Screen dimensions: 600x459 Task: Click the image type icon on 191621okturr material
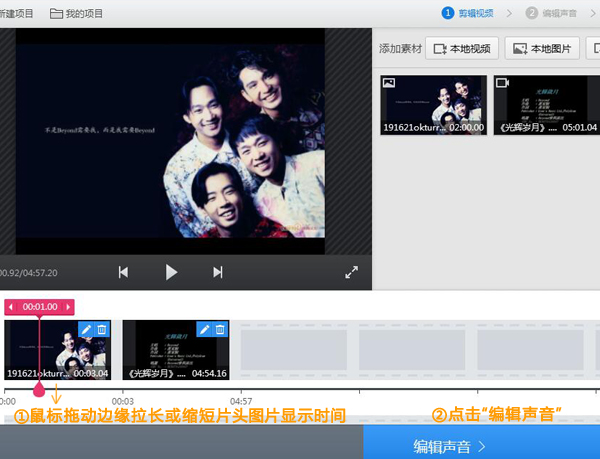(x=389, y=83)
